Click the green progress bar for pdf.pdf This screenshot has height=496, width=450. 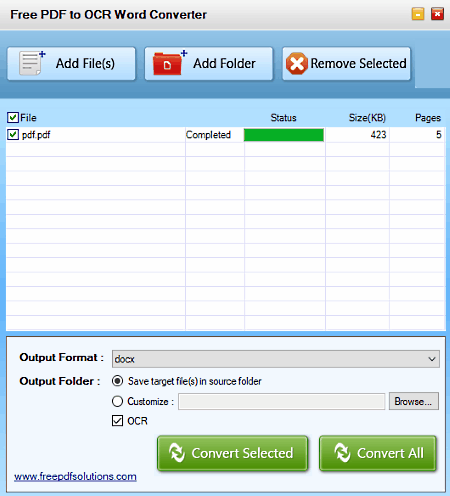coord(284,135)
